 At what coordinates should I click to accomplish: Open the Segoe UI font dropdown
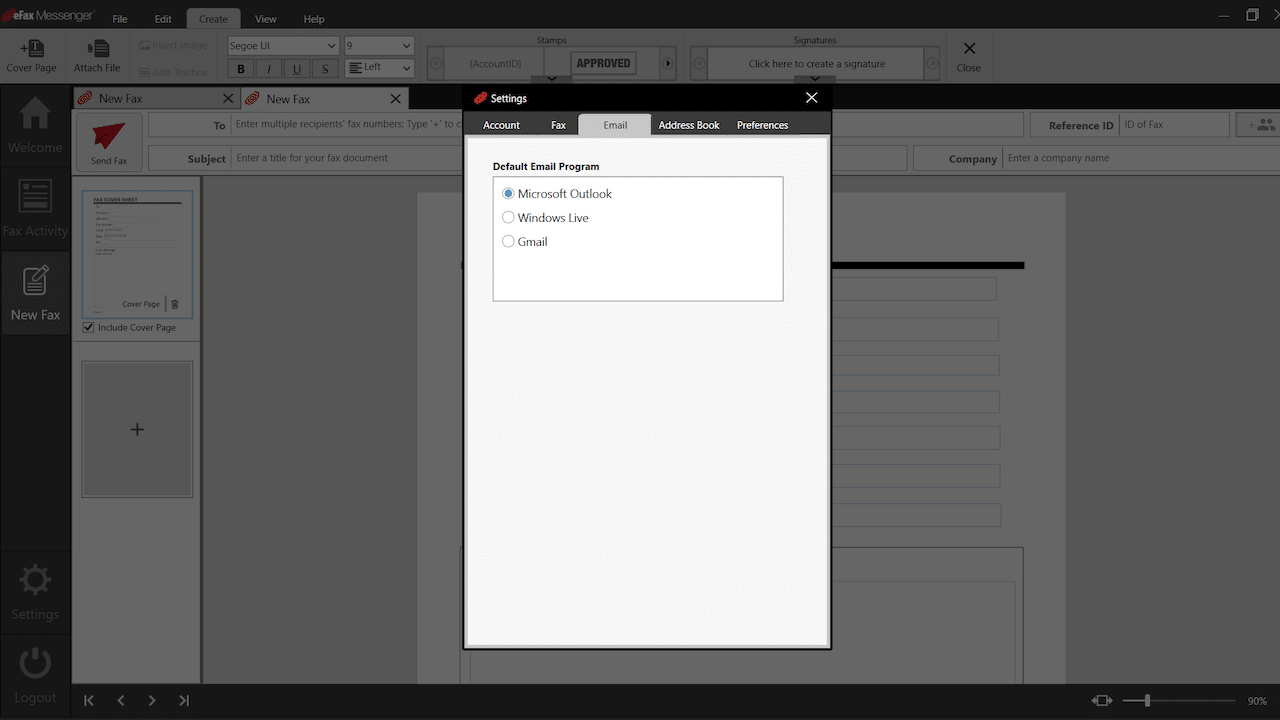(x=282, y=45)
